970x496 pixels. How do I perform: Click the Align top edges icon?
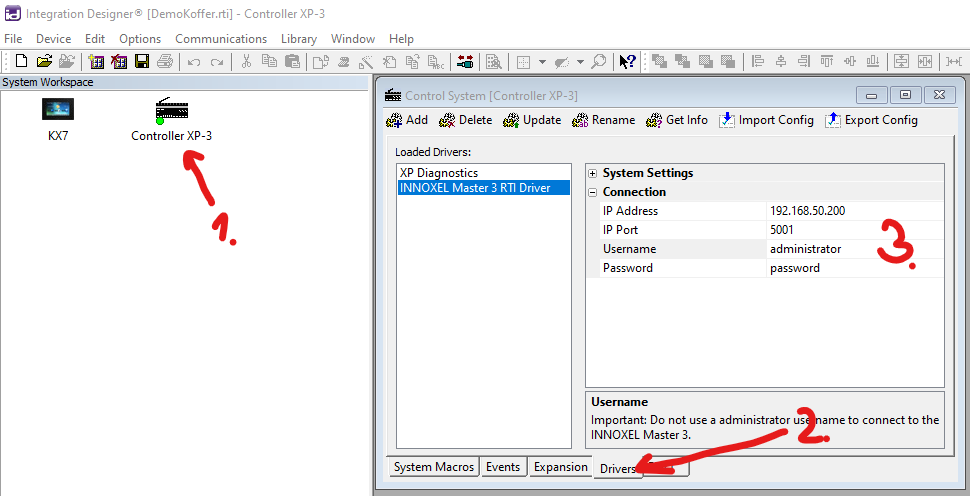tap(826, 61)
